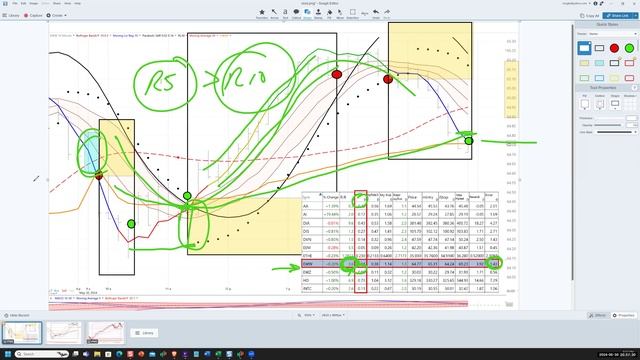This screenshot has height=360, width=640.
Task: Open the View menu
Action: pos(67,3)
